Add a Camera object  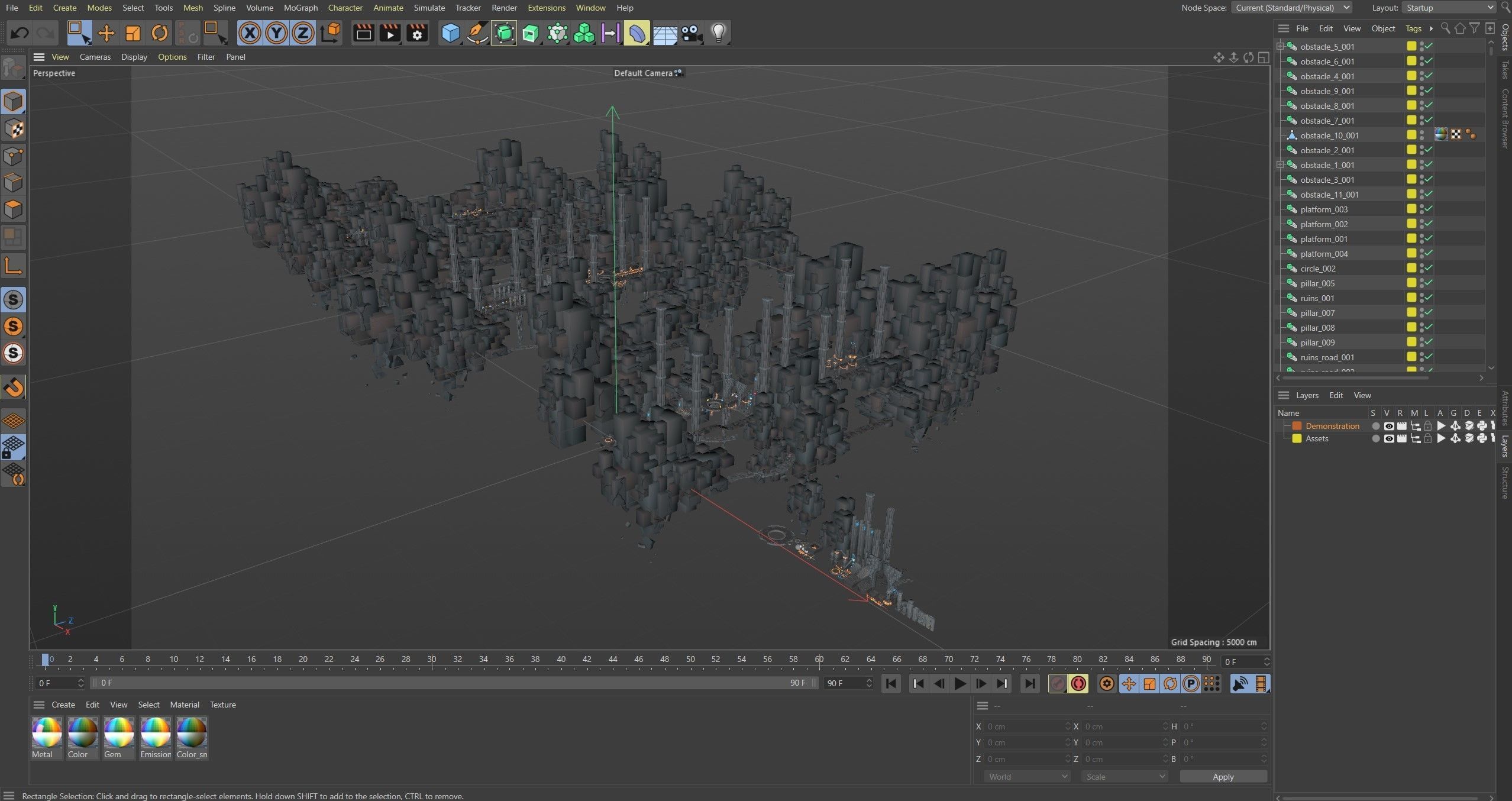692,33
